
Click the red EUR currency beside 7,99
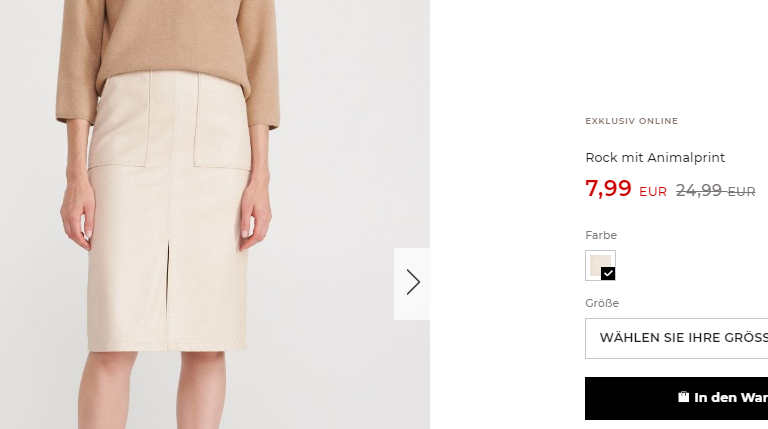point(653,192)
